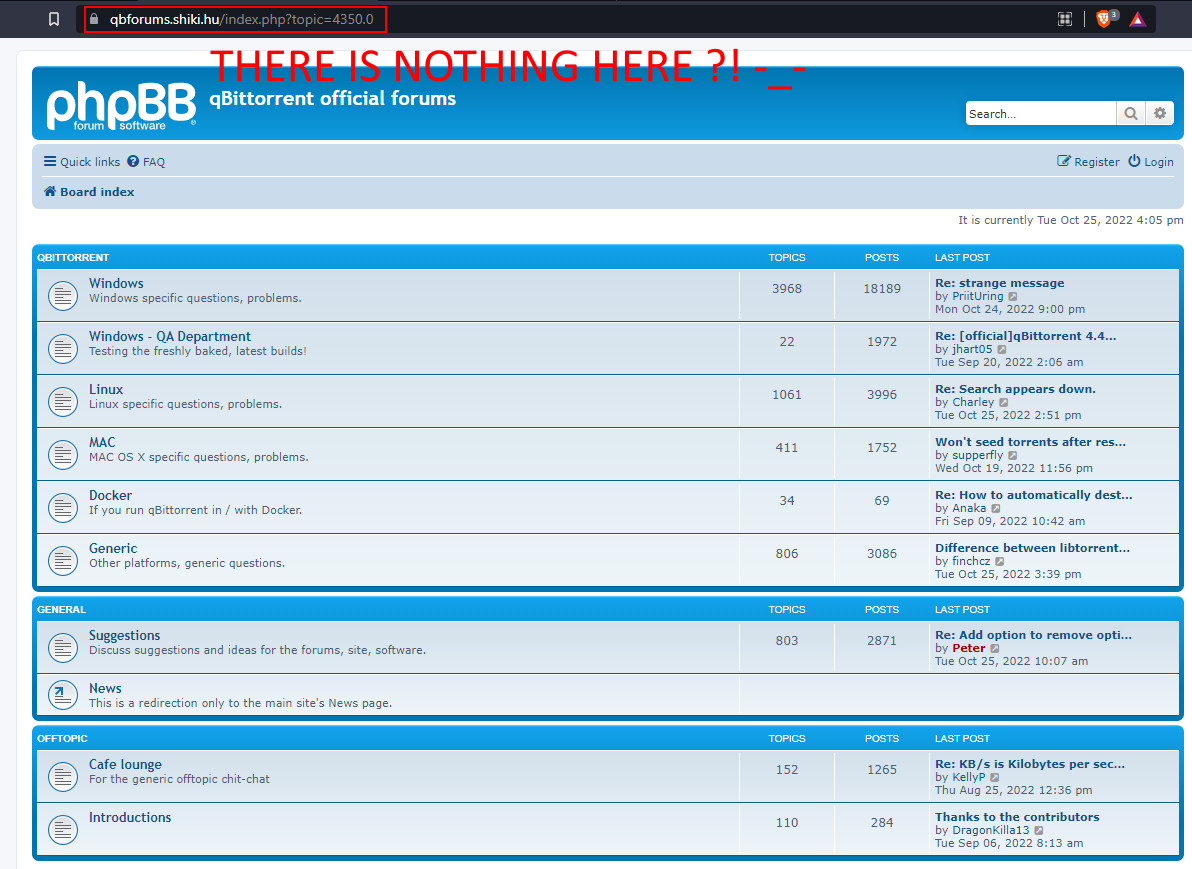This screenshot has width=1192, height=869.
Task: View latest post icon beside Charley
Action: click(1003, 402)
